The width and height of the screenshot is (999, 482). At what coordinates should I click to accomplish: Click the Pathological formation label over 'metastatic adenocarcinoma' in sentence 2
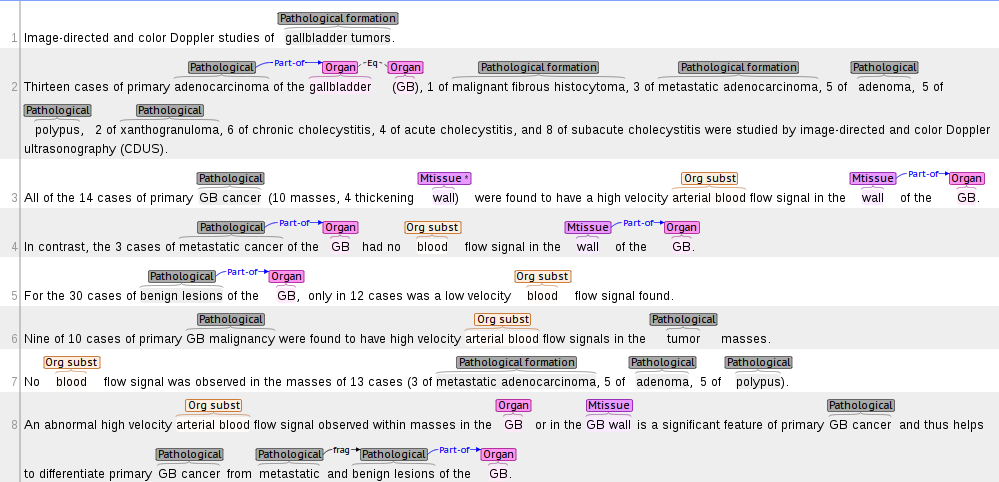pos(738,67)
